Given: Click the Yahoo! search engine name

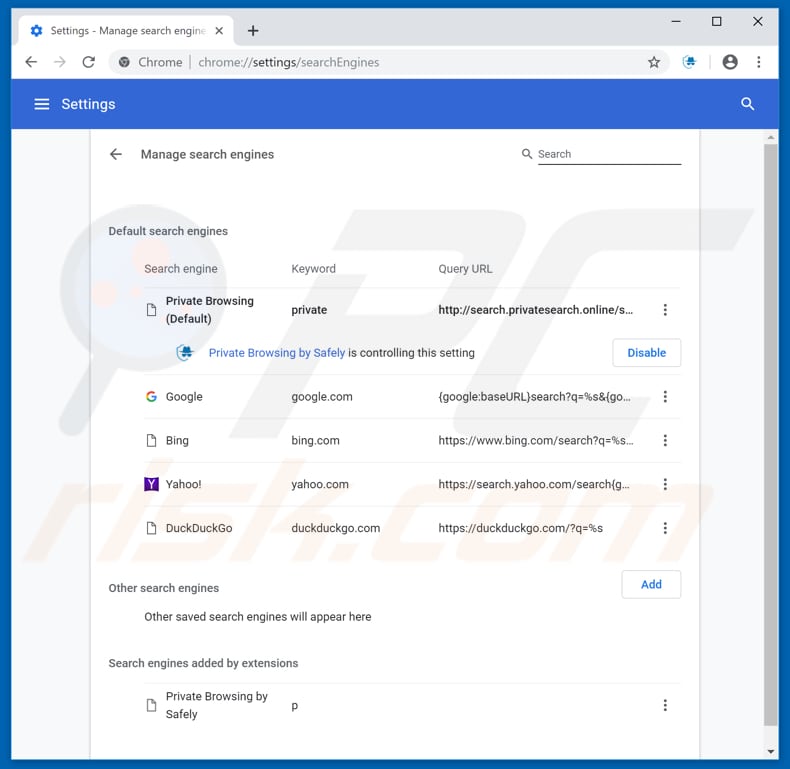Looking at the screenshot, I should (183, 484).
